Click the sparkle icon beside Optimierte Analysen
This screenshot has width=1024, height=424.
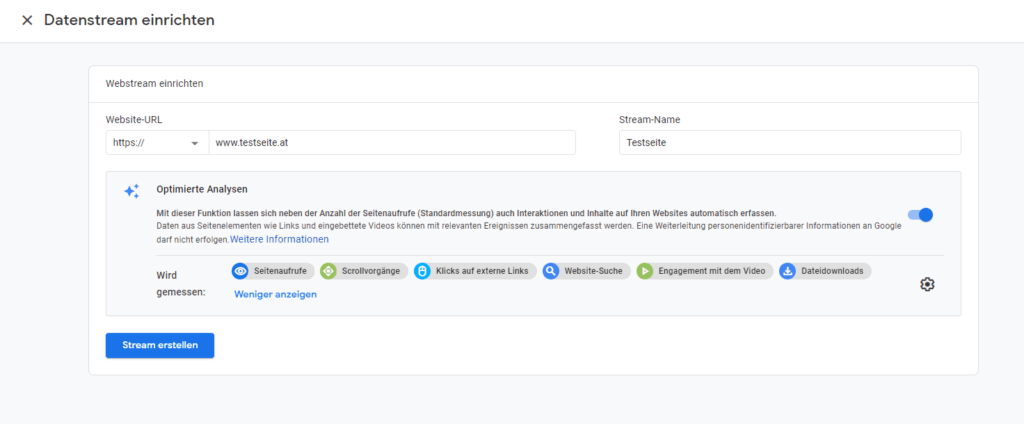pos(131,191)
